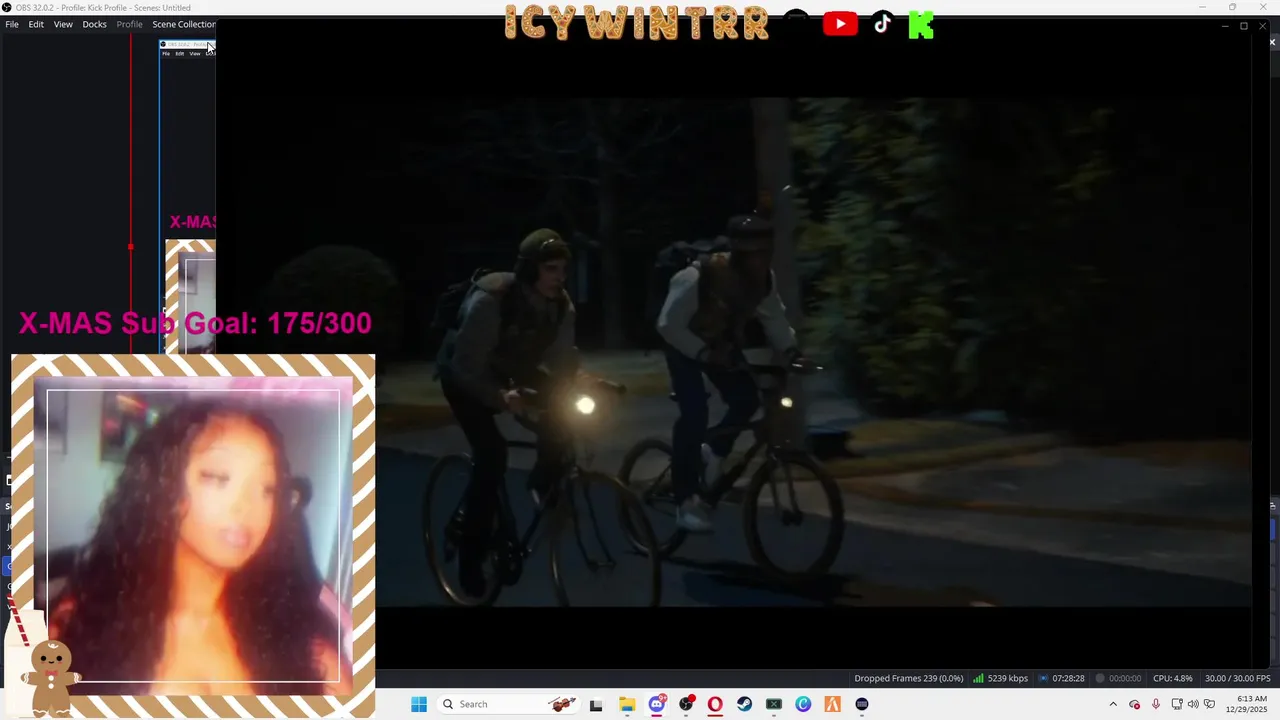Viewport: 1280px width, 720px height.
Task: Select the webcam source in preview
Action: point(193,536)
